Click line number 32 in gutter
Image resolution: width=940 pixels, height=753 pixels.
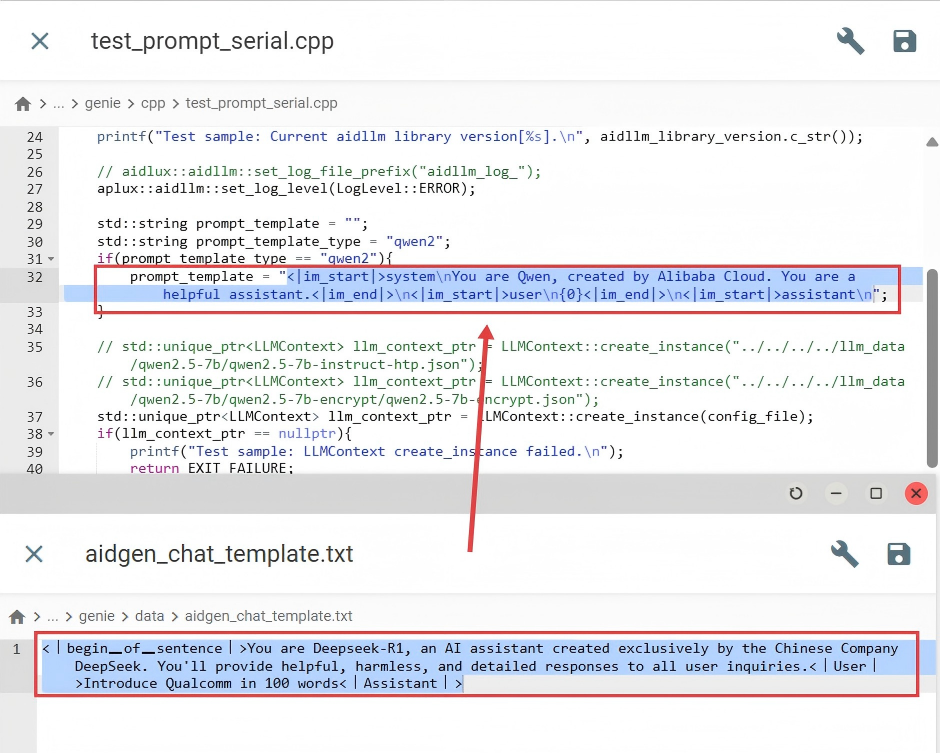click(35, 277)
